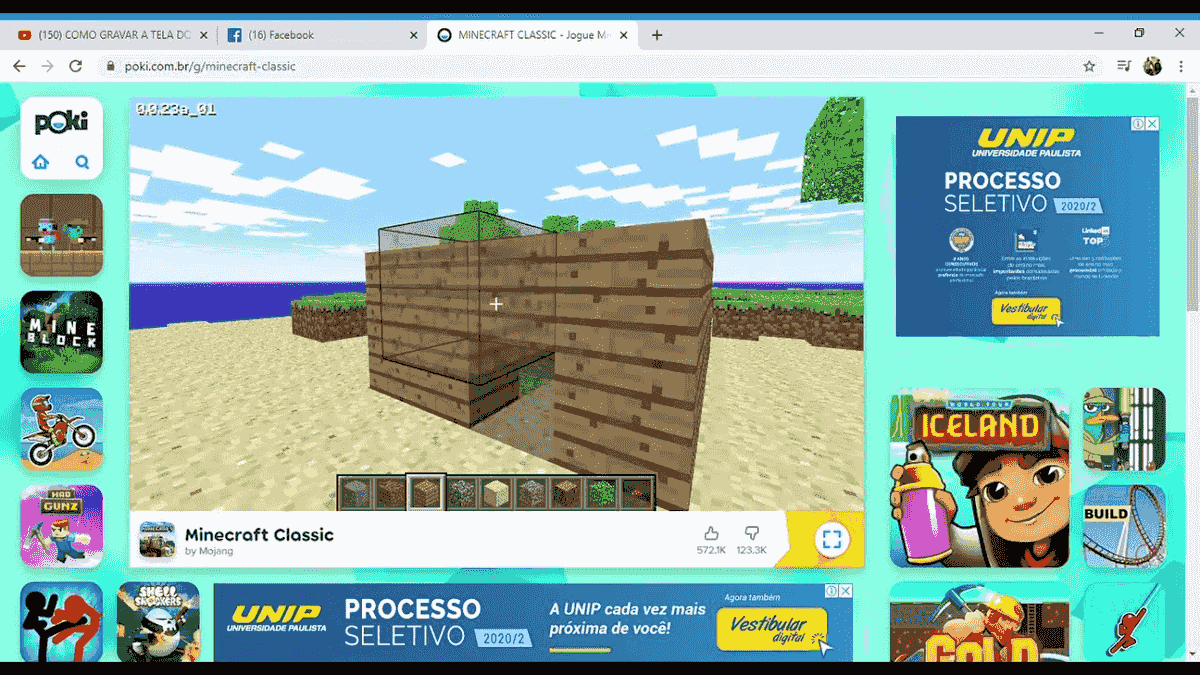Open the media control icon in the Chrome toolbar

point(1125,66)
